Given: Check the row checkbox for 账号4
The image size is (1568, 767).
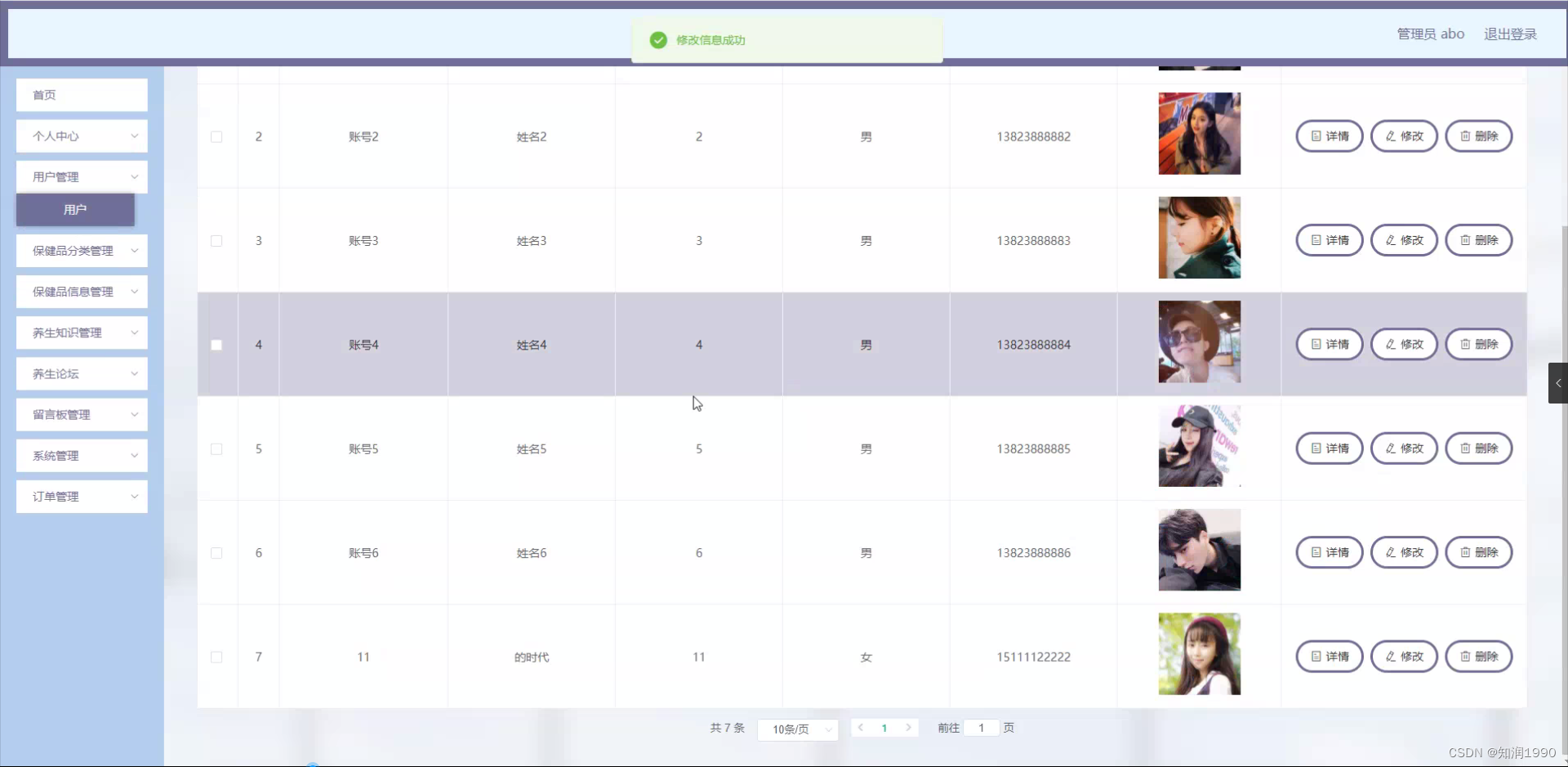Looking at the screenshot, I should (216, 345).
